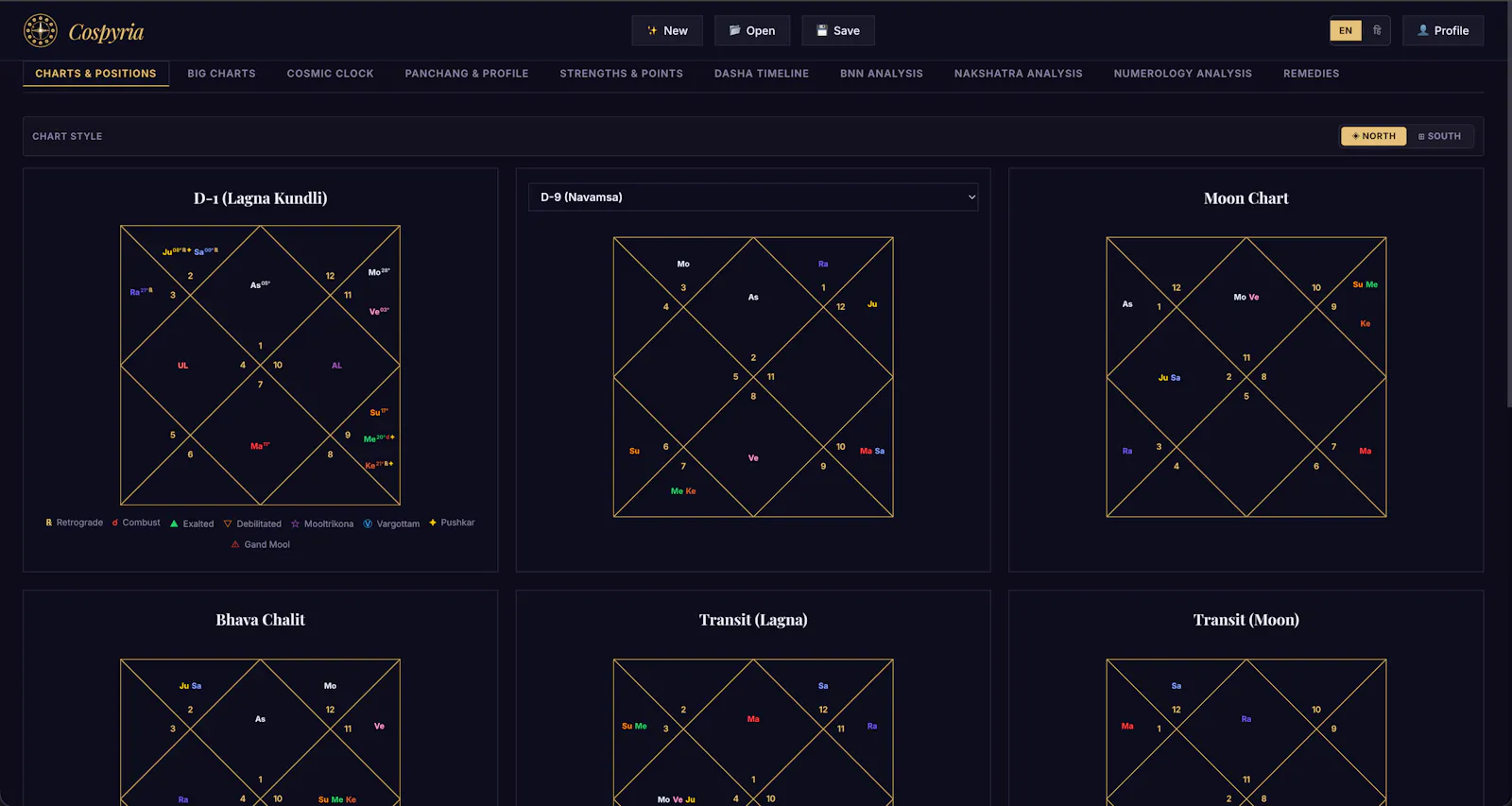1512x806 pixels.
Task: Click the purple AL marker in D-1 chart
Action: tap(336, 366)
